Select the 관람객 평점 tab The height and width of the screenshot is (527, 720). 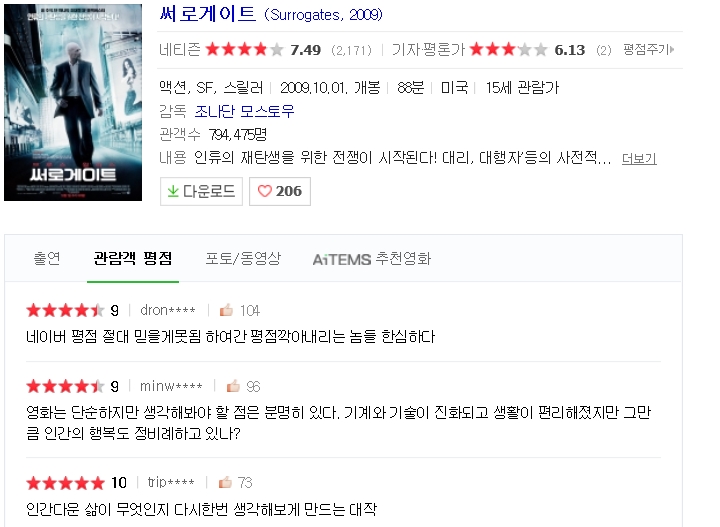(x=133, y=258)
